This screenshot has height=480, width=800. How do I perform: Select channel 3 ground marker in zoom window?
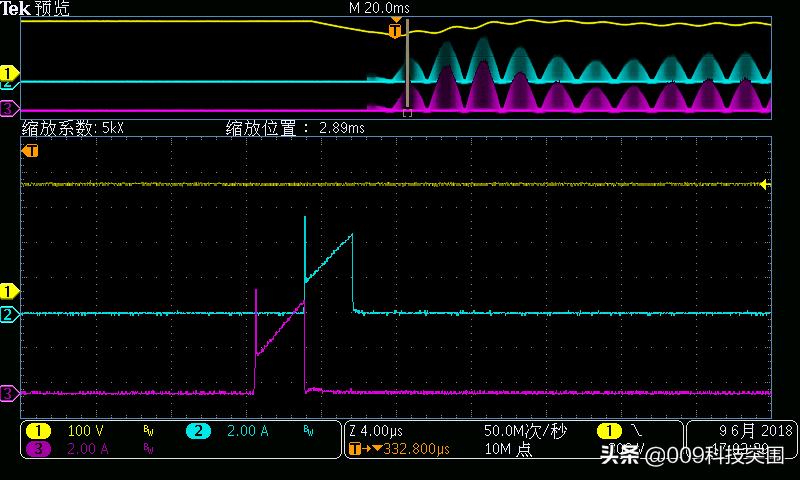pyautogui.click(x=9, y=393)
